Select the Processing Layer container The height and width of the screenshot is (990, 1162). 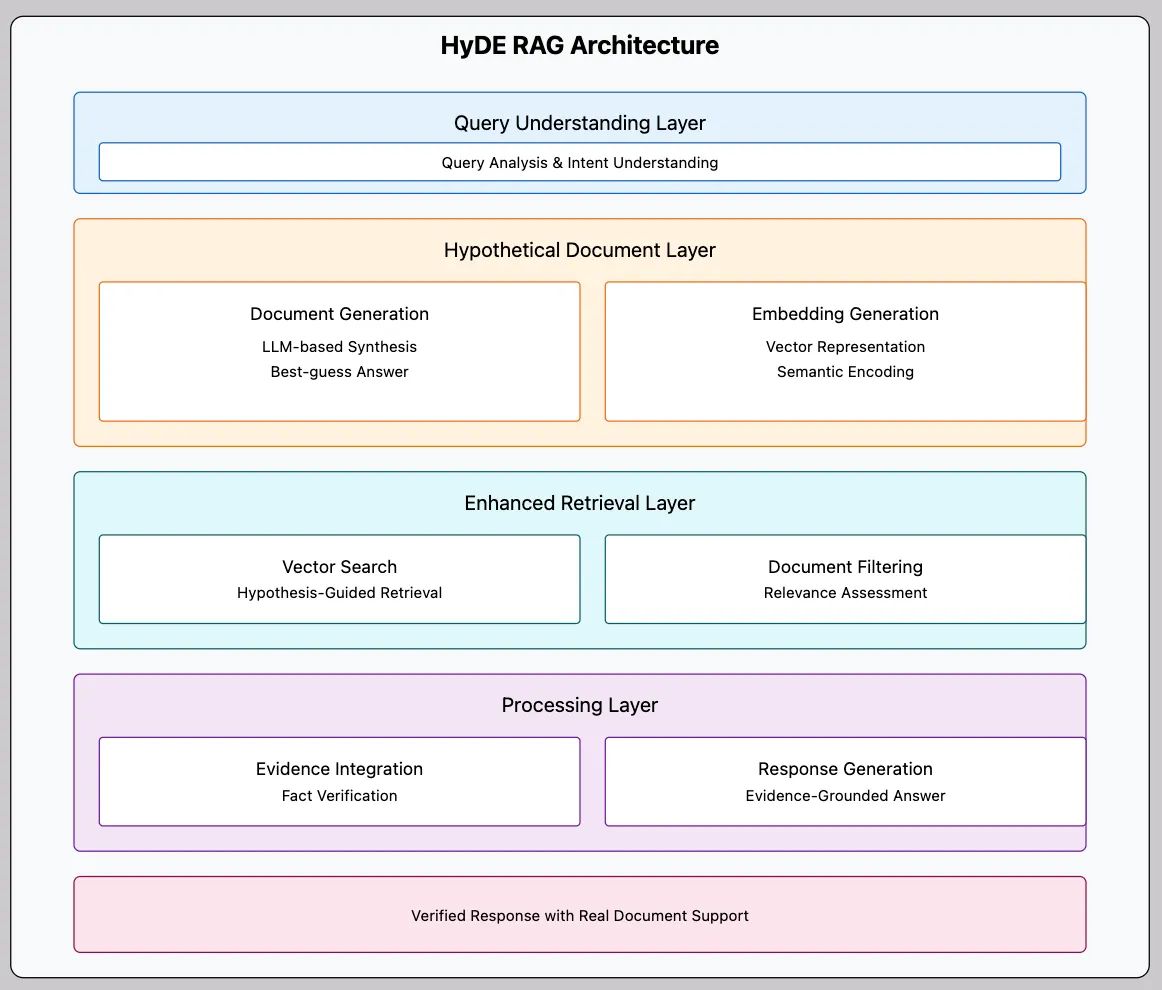tap(580, 705)
